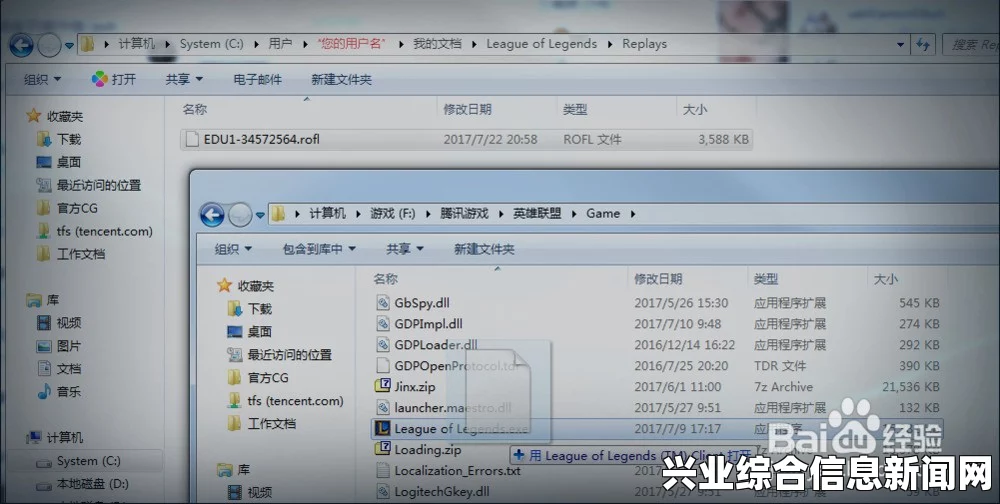Screen dimensions: 1000x504
Task: Open 共享 menu in Replays window
Action: click(184, 79)
